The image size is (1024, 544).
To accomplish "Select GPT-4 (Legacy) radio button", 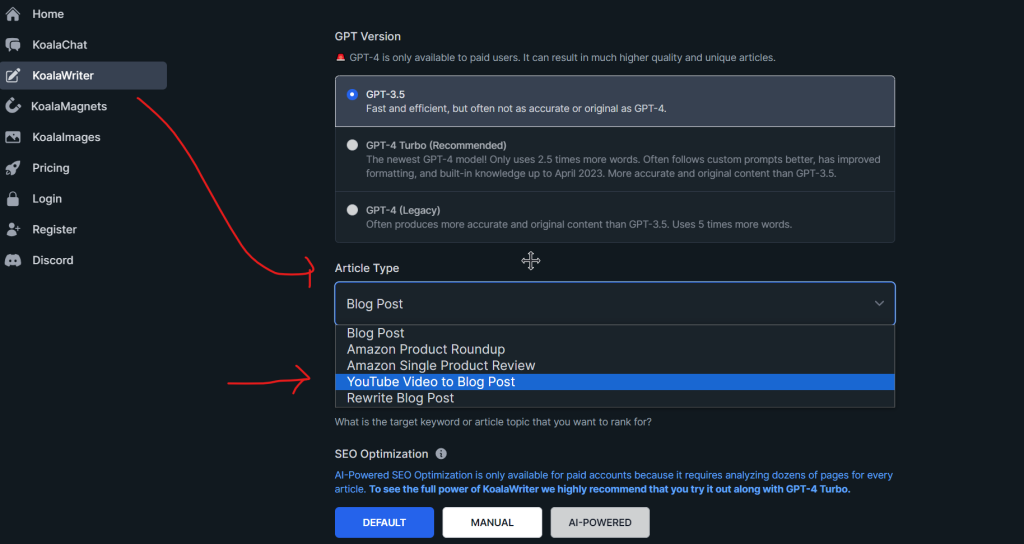I will click(352, 210).
